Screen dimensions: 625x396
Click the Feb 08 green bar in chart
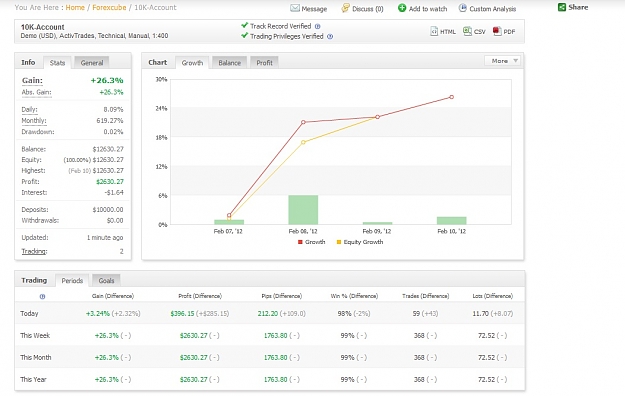pos(303,210)
